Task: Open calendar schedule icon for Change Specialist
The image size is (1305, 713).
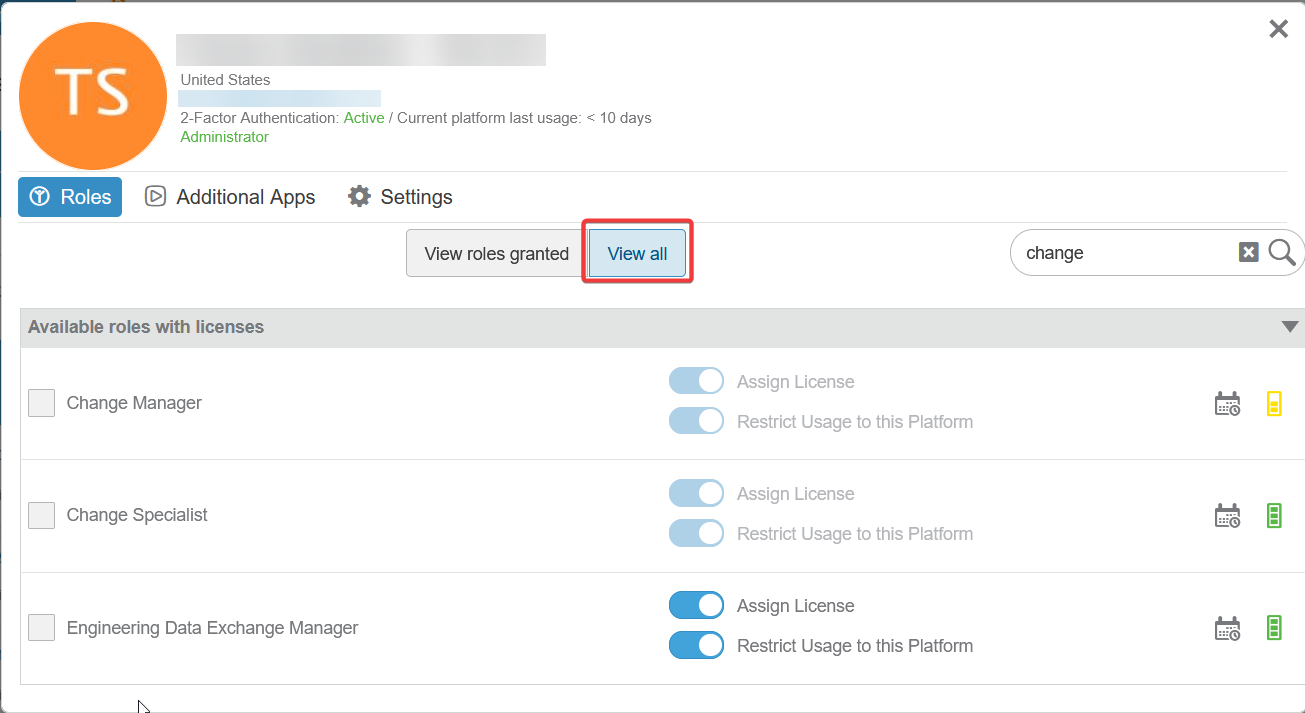Action: [1227, 516]
